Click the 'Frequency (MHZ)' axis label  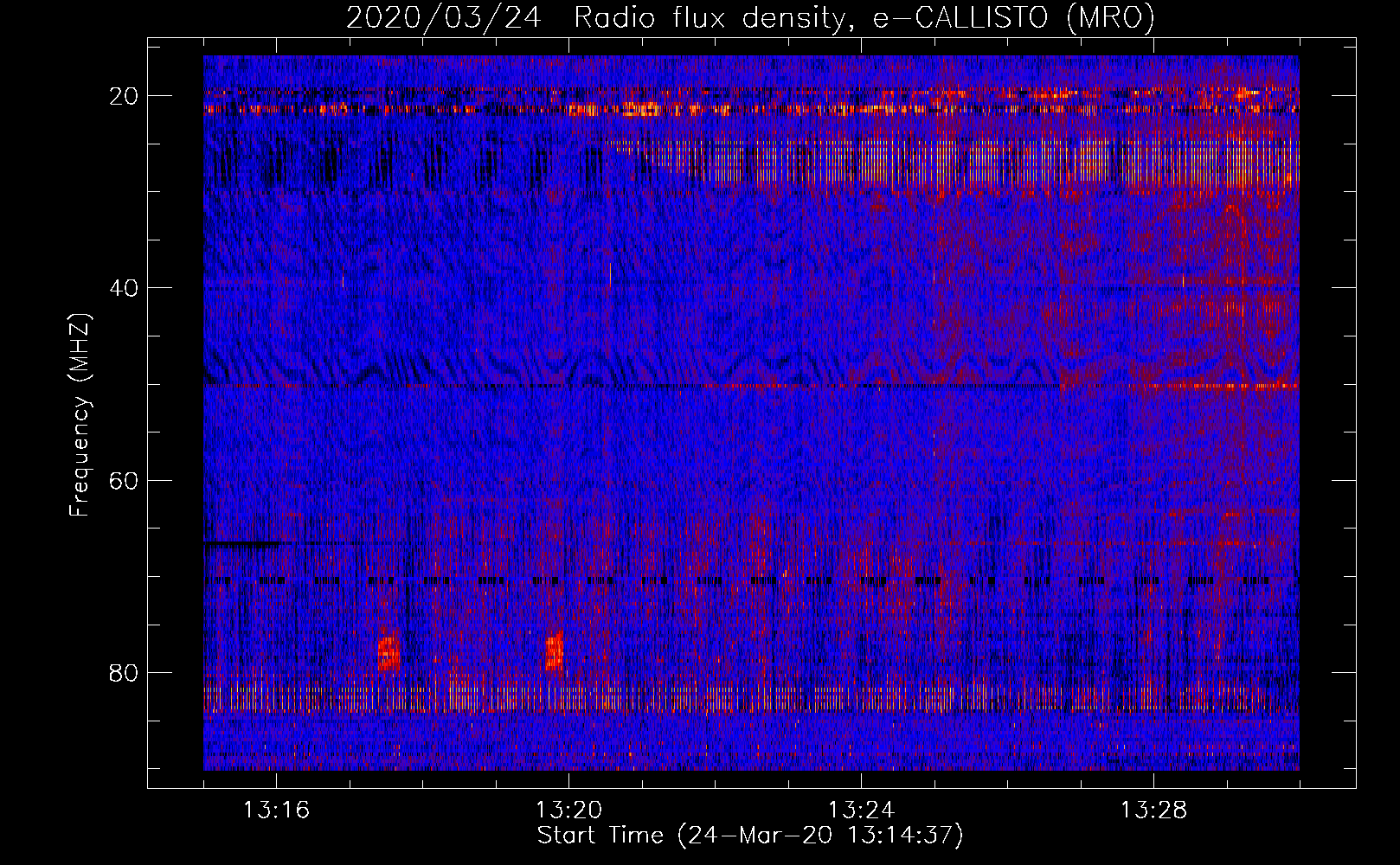pos(79,415)
